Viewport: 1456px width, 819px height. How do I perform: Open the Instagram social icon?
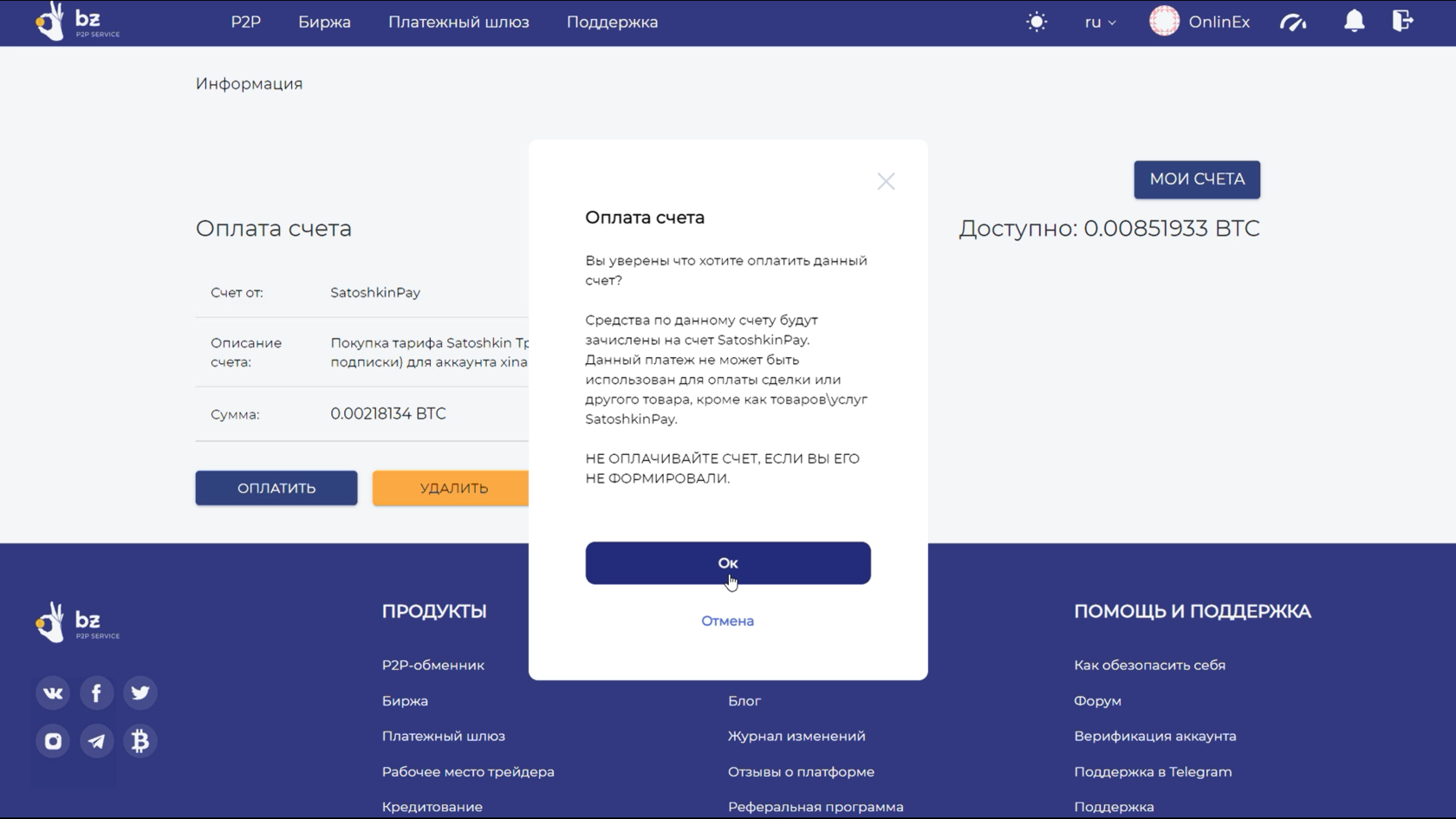(53, 741)
